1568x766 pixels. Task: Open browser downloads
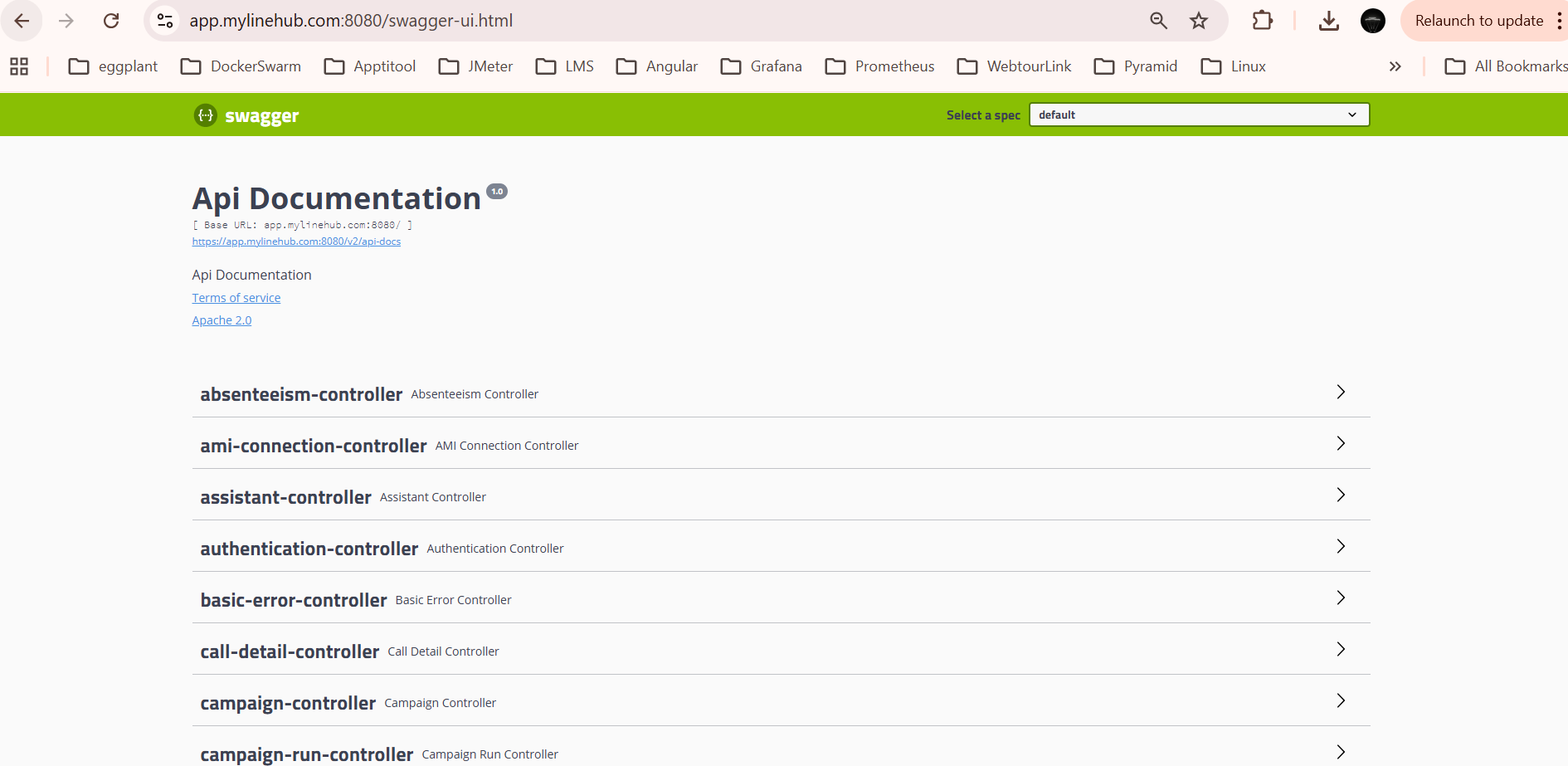(1329, 21)
